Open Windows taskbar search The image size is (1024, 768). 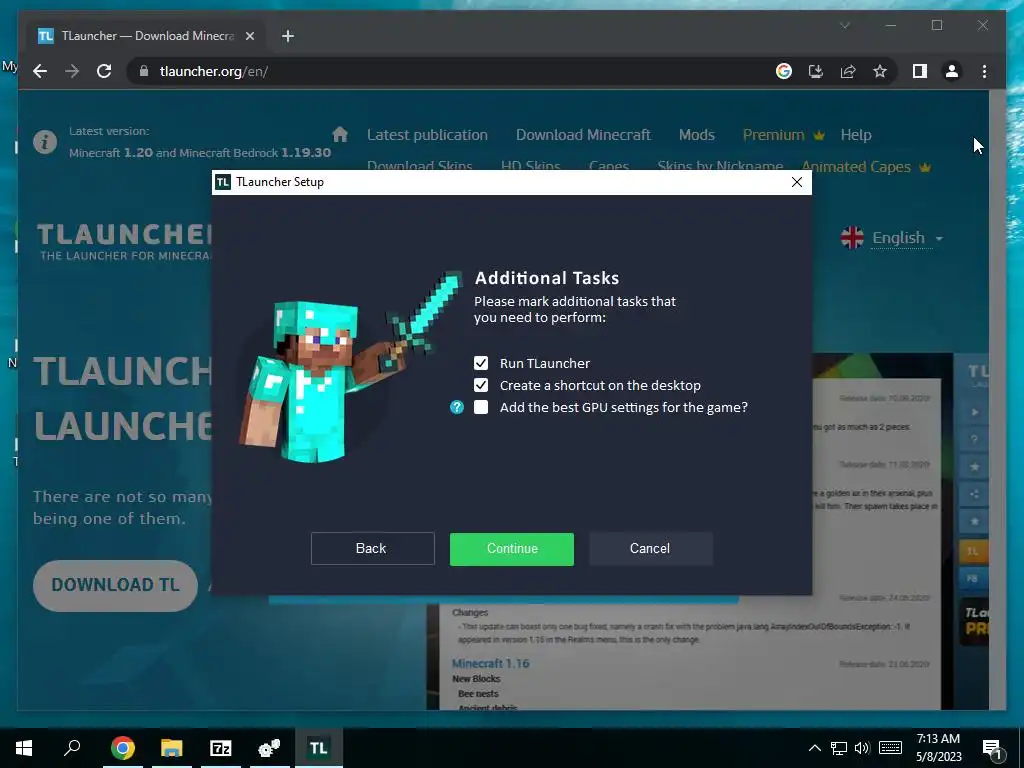(72, 748)
